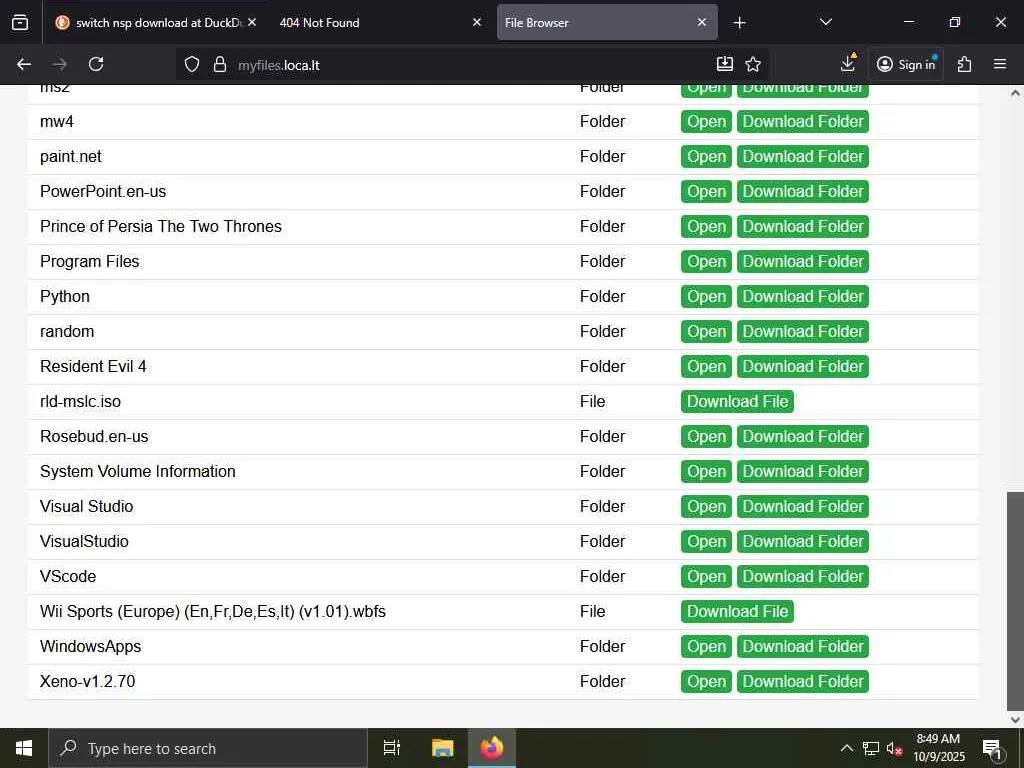The width and height of the screenshot is (1024, 768).
Task: Download the Program Files folder
Action: pyautogui.click(x=803, y=261)
